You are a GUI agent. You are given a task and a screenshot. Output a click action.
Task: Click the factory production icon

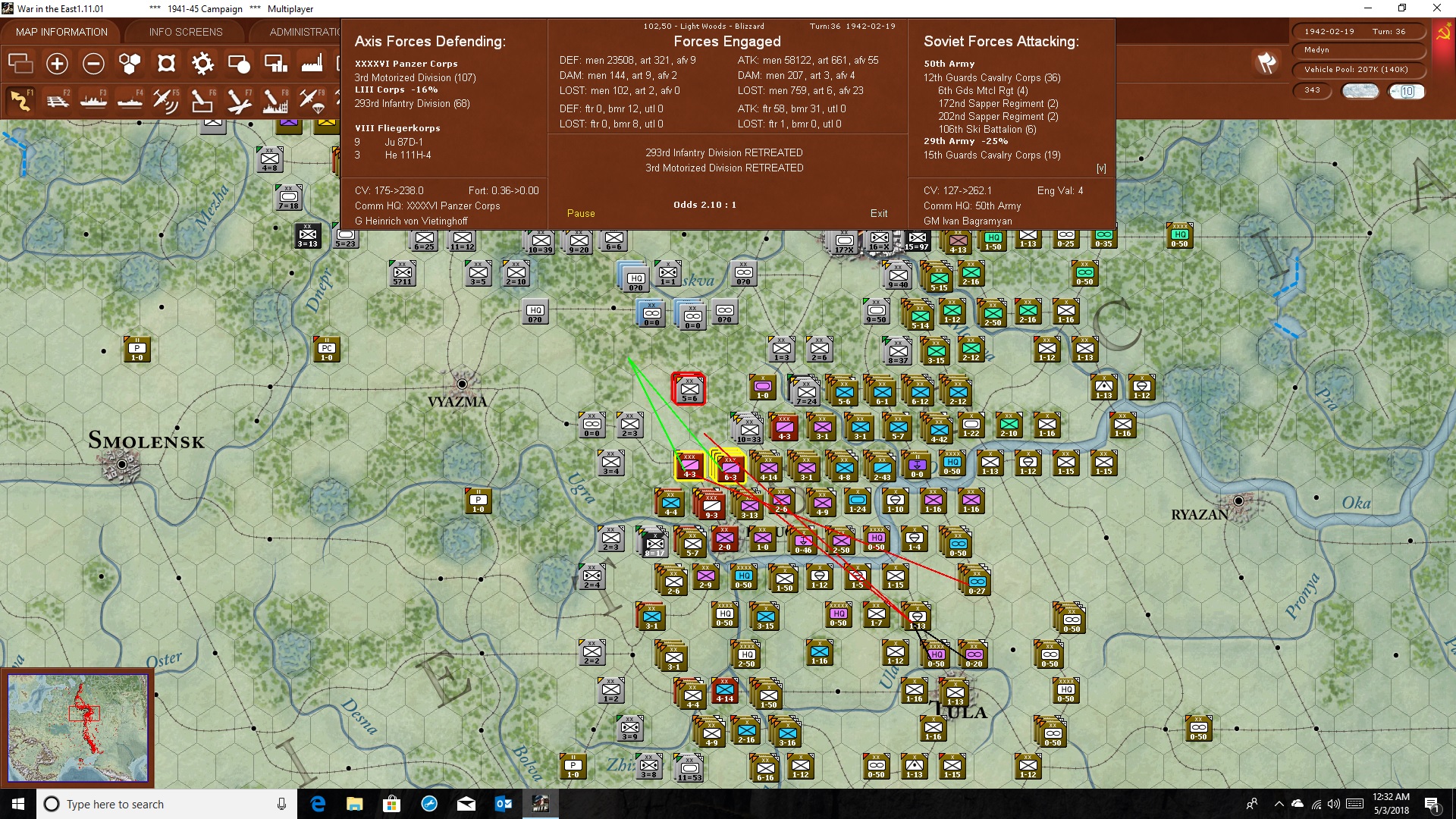point(312,64)
